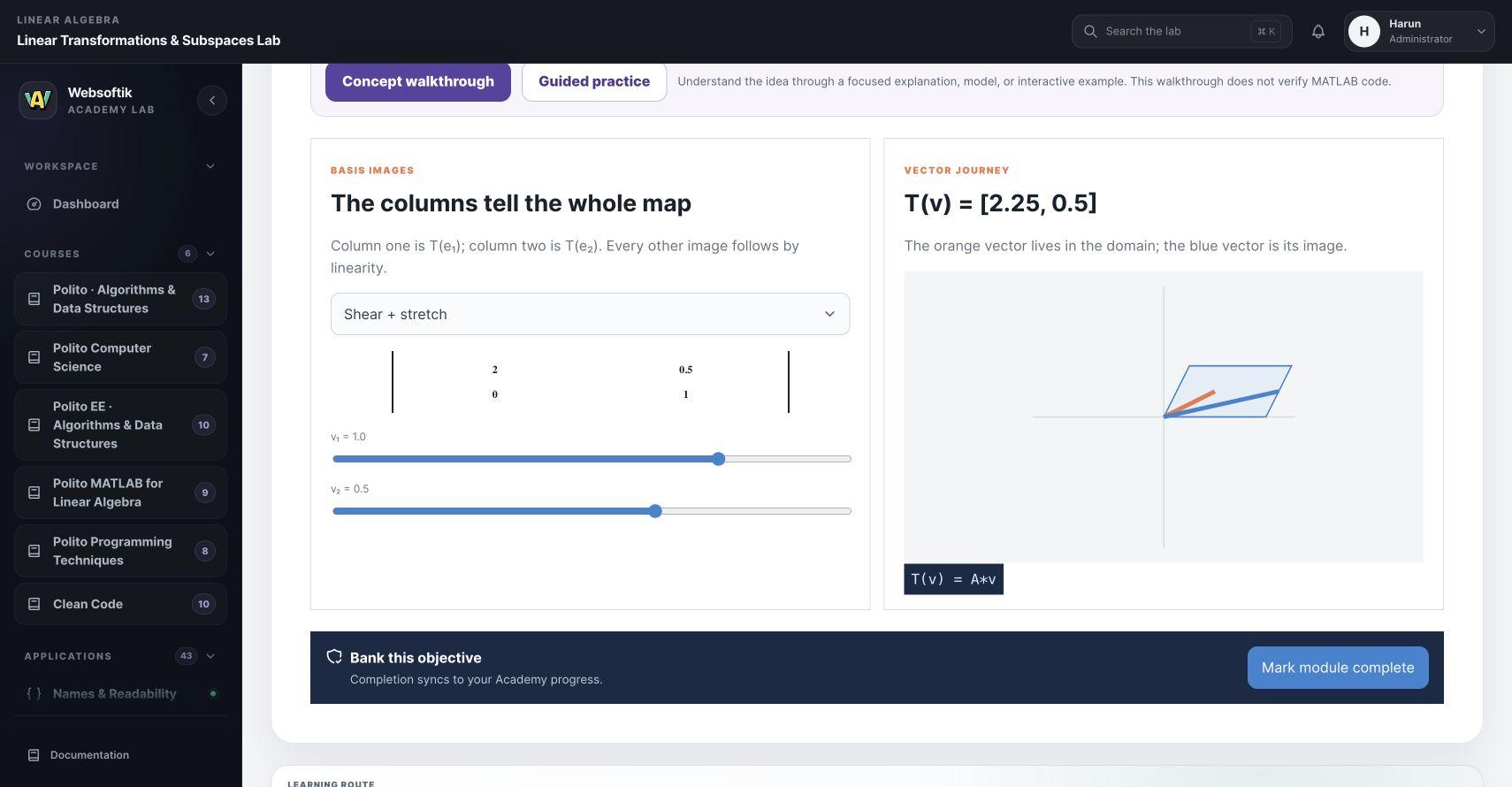Screen dimensions: 1512x787
Task: Click the Dashboard compass icon
Action: pos(34,204)
